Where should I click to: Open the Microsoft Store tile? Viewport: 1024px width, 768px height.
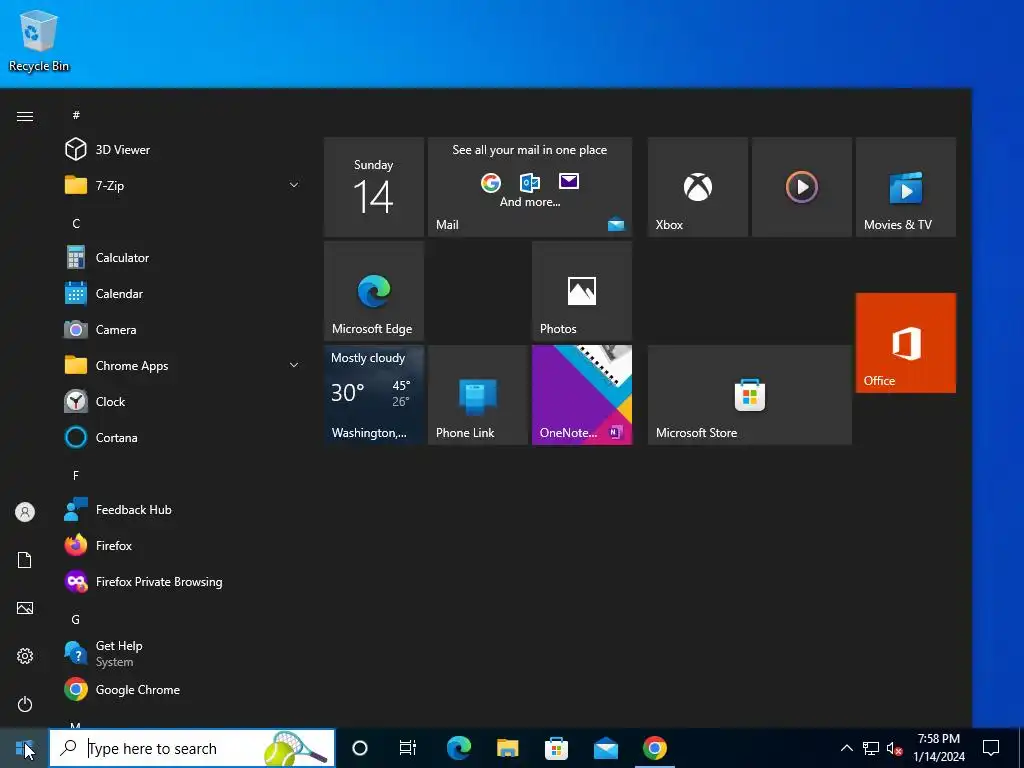coord(750,395)
